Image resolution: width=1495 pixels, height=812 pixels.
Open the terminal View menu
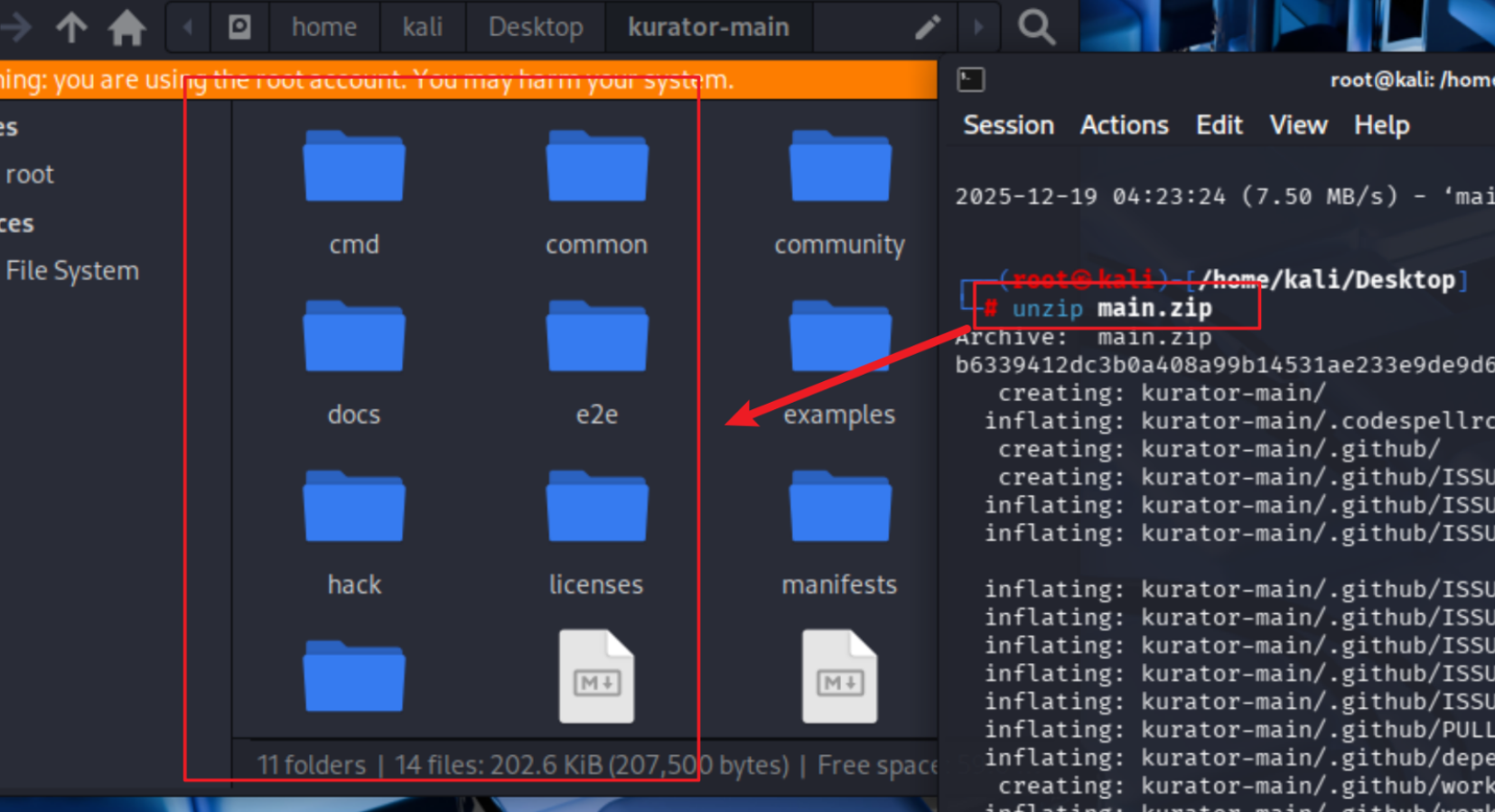(1298, 126)
